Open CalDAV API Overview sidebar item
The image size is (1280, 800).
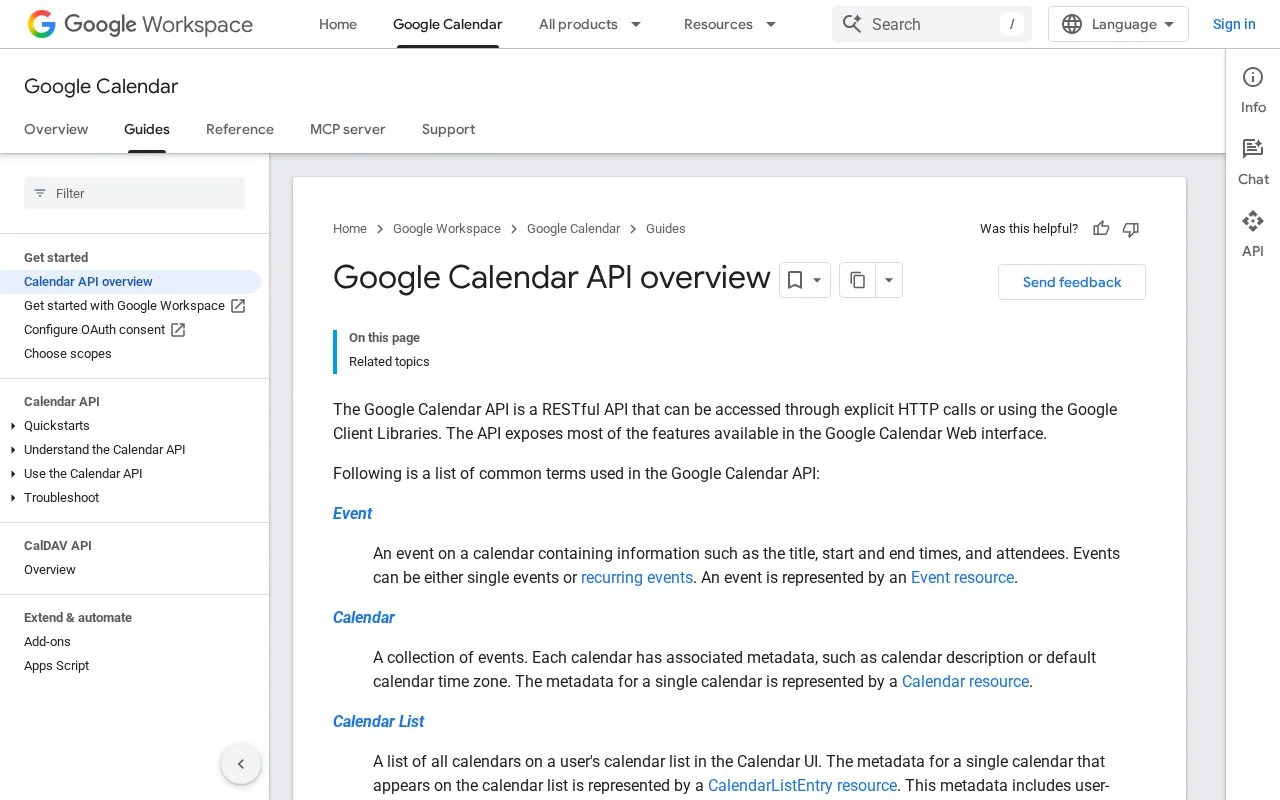[x=50, y=570]
